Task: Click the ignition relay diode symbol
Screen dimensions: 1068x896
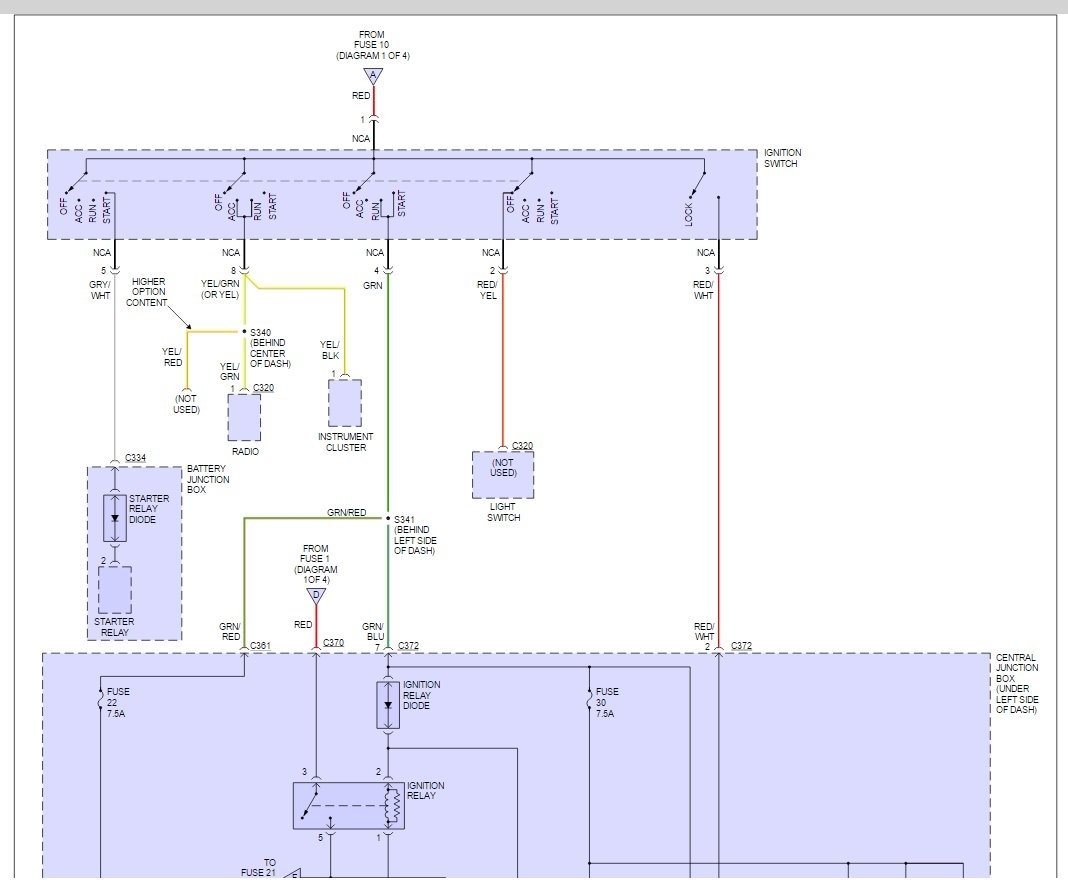Action: tap(388, 705)
